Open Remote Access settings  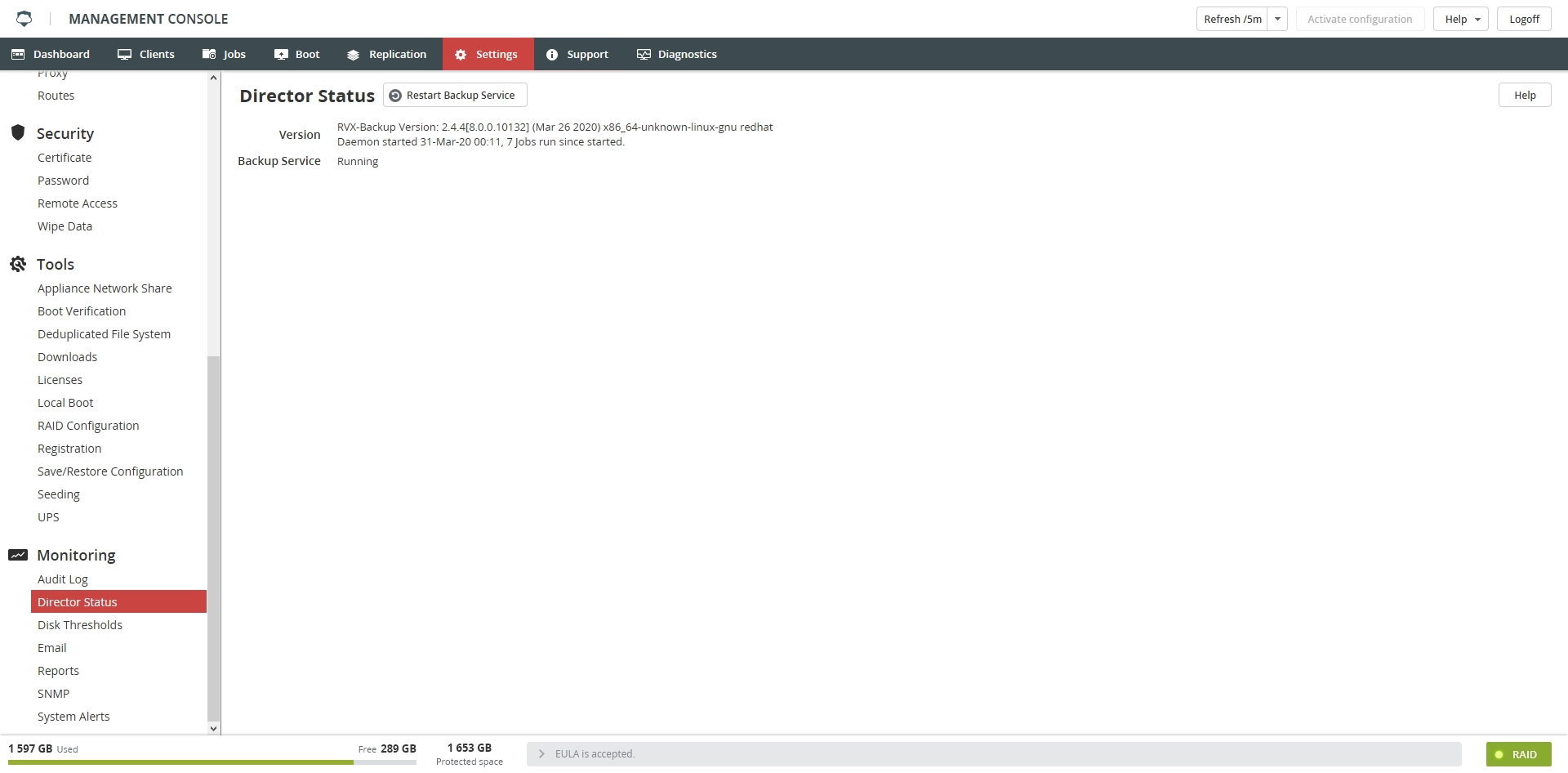78,203
